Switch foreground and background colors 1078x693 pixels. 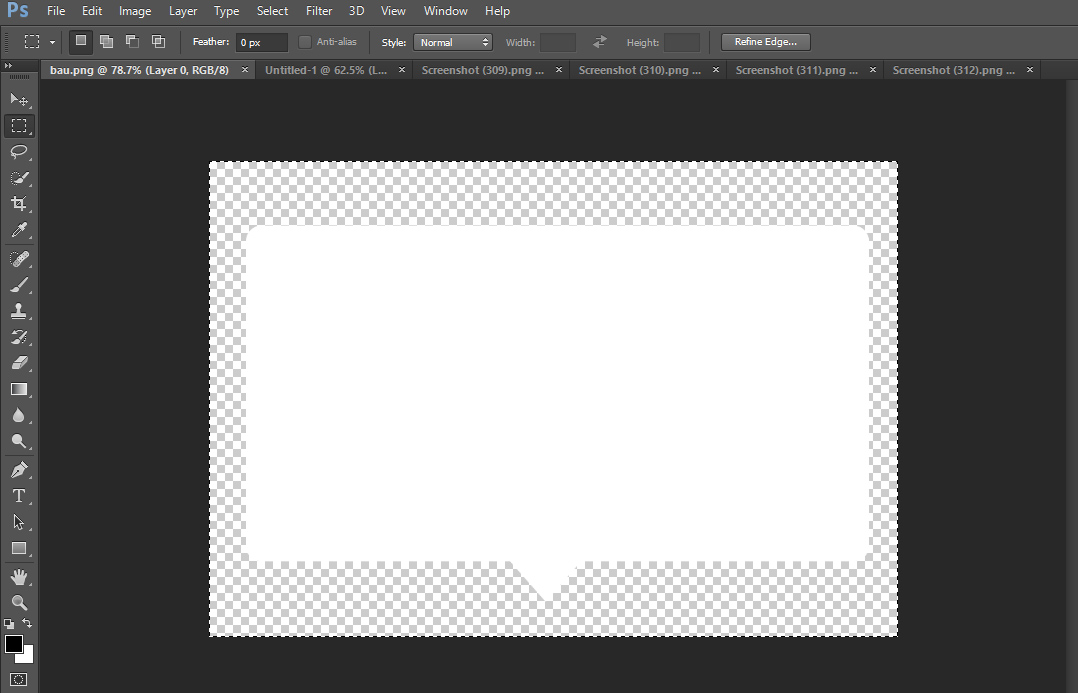coord(27,623)
